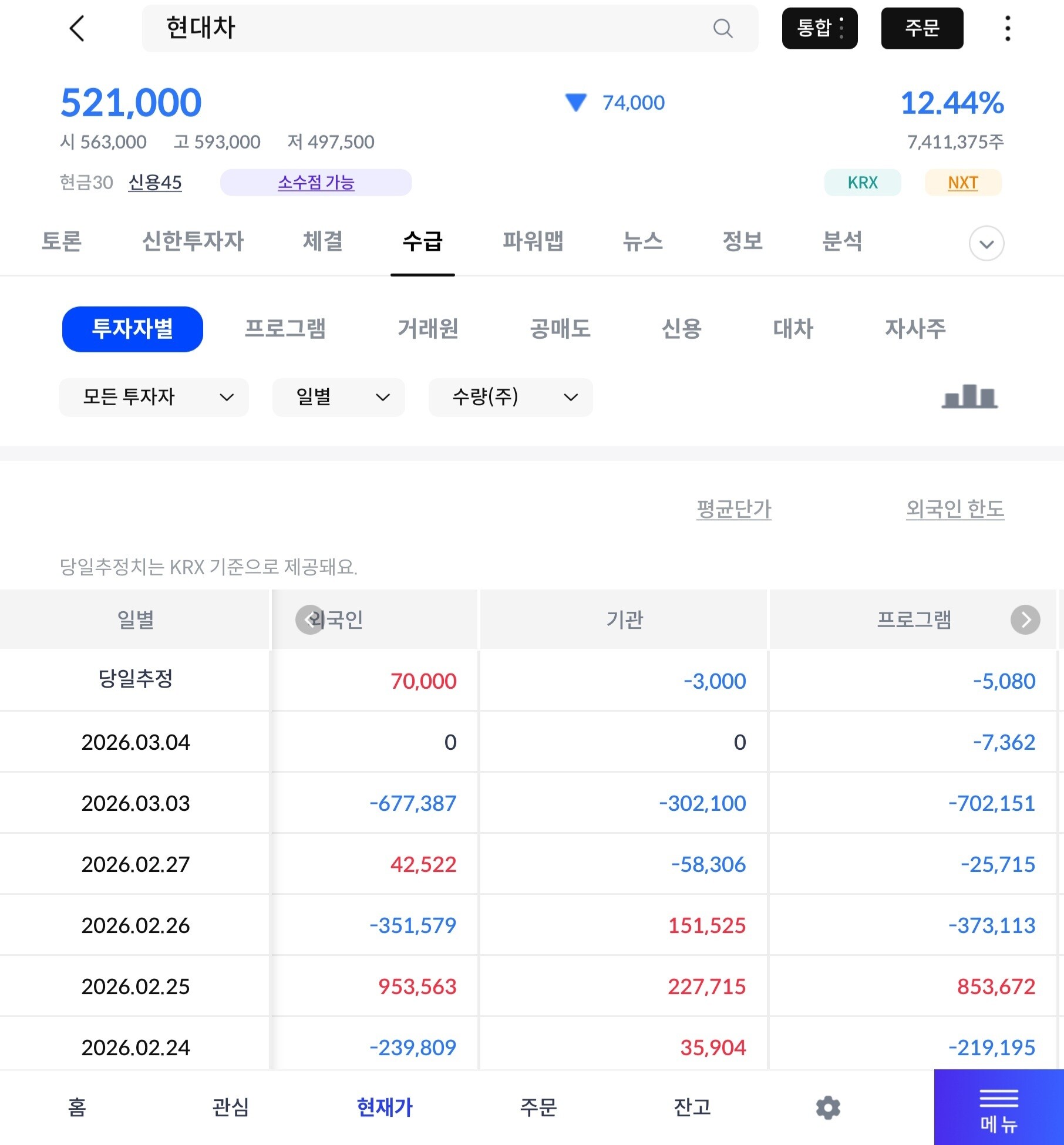
Task: Click the 소수점 가능 link
Action: pos(316,183)
